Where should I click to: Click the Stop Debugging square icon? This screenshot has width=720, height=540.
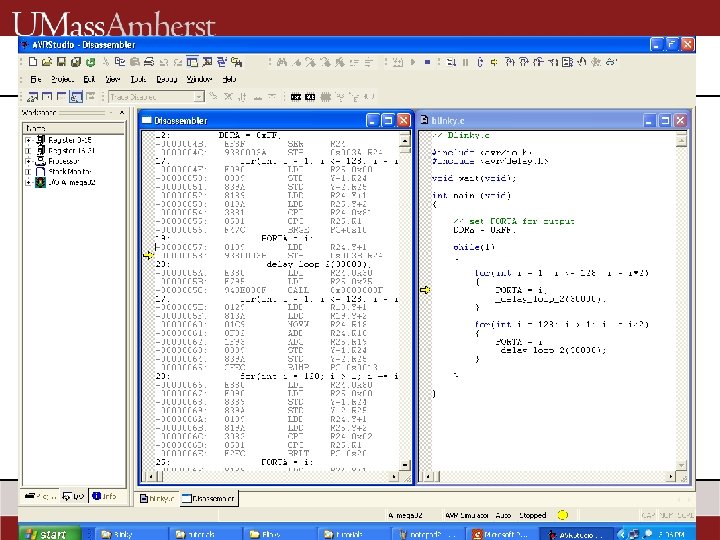(428, 62)
